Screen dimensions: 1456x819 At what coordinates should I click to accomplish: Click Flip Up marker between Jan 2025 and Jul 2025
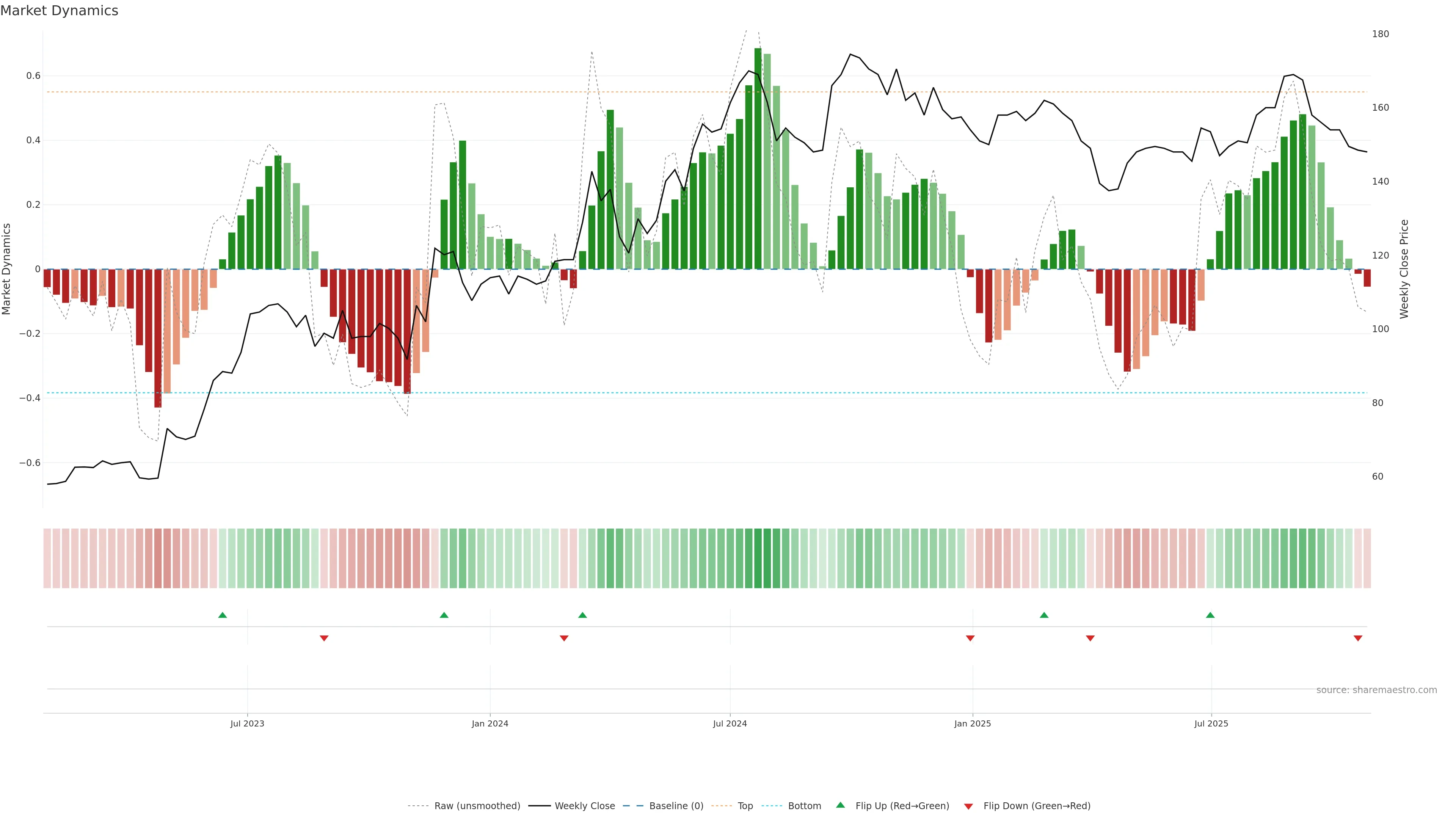click(1044, 615)
